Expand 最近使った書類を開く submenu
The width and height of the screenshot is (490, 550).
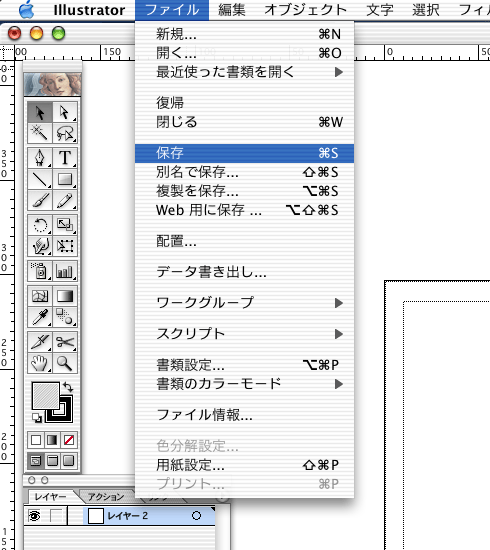[x=244, y=72]
